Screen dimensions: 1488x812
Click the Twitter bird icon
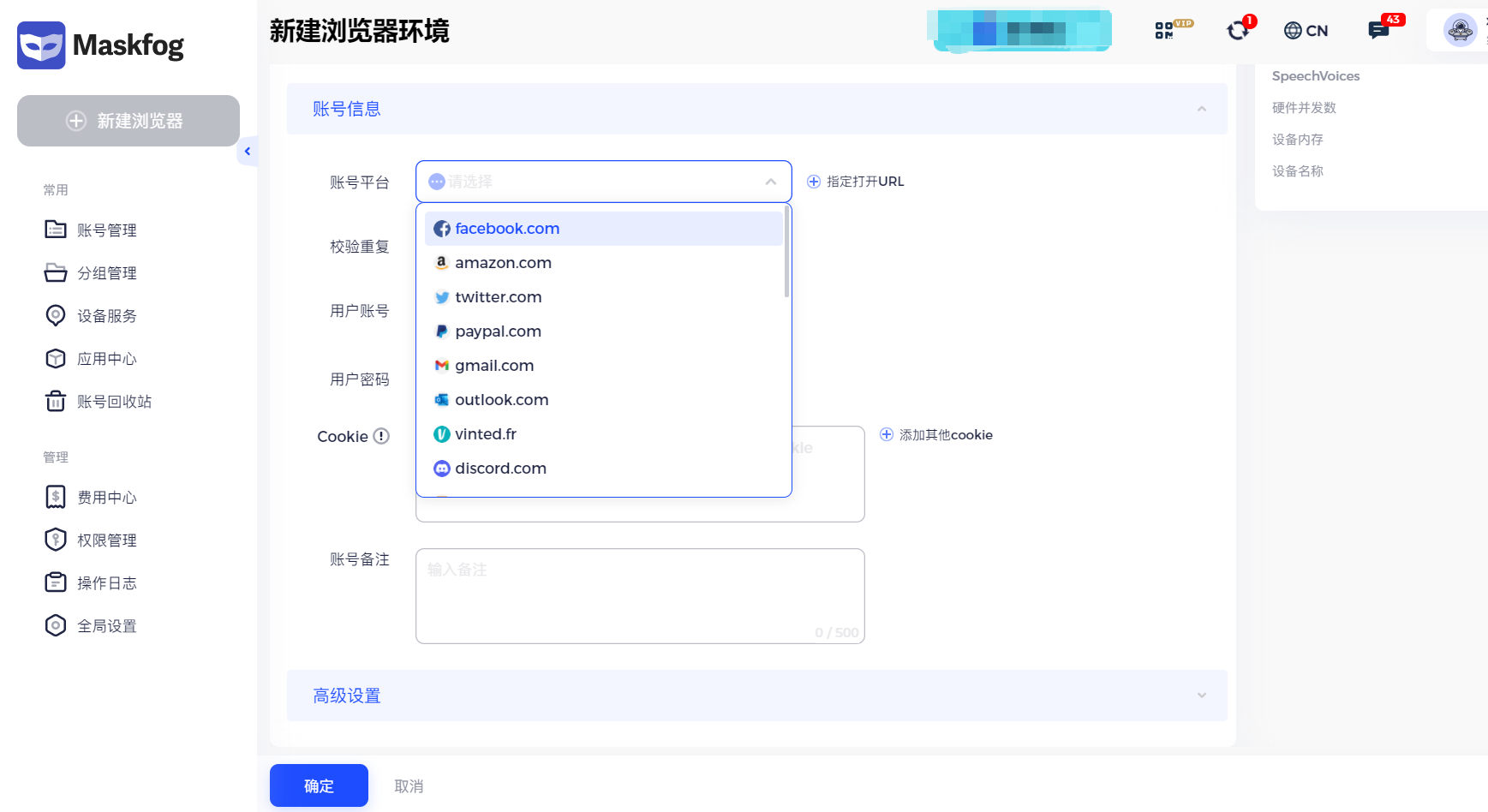[442, 297]
